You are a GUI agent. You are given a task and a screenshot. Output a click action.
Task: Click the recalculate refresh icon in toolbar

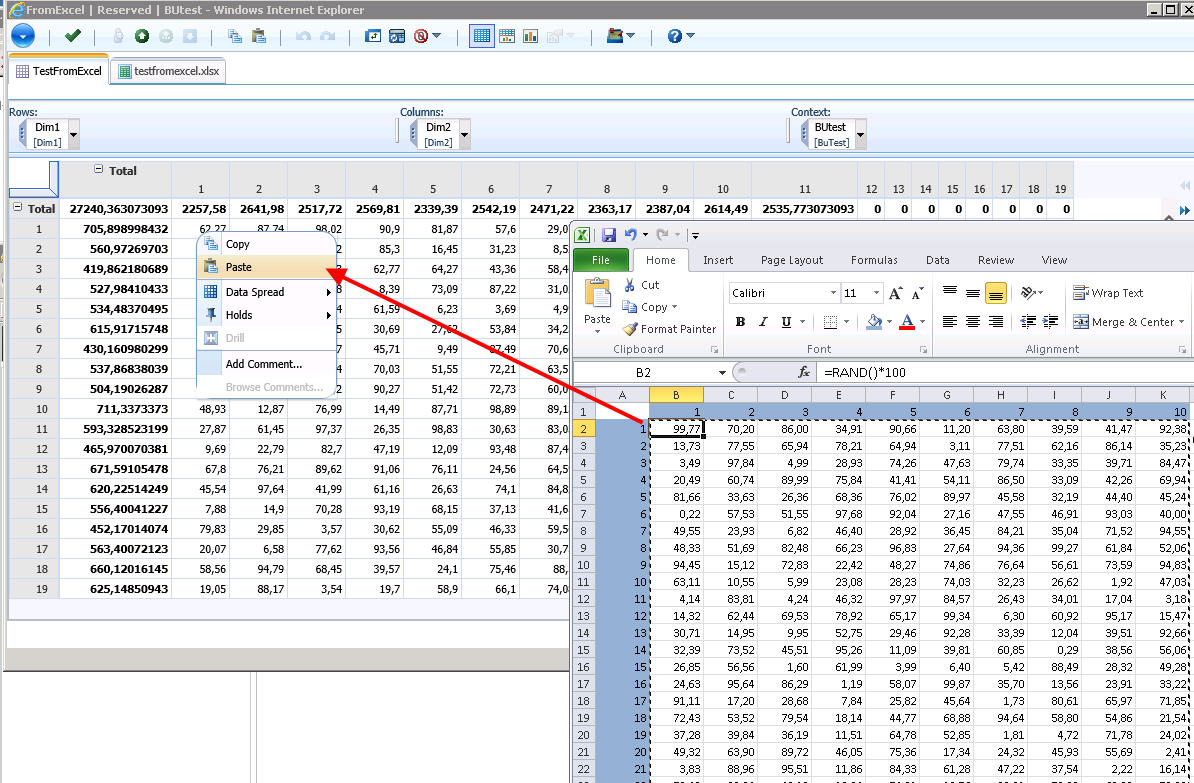(397, 36)
